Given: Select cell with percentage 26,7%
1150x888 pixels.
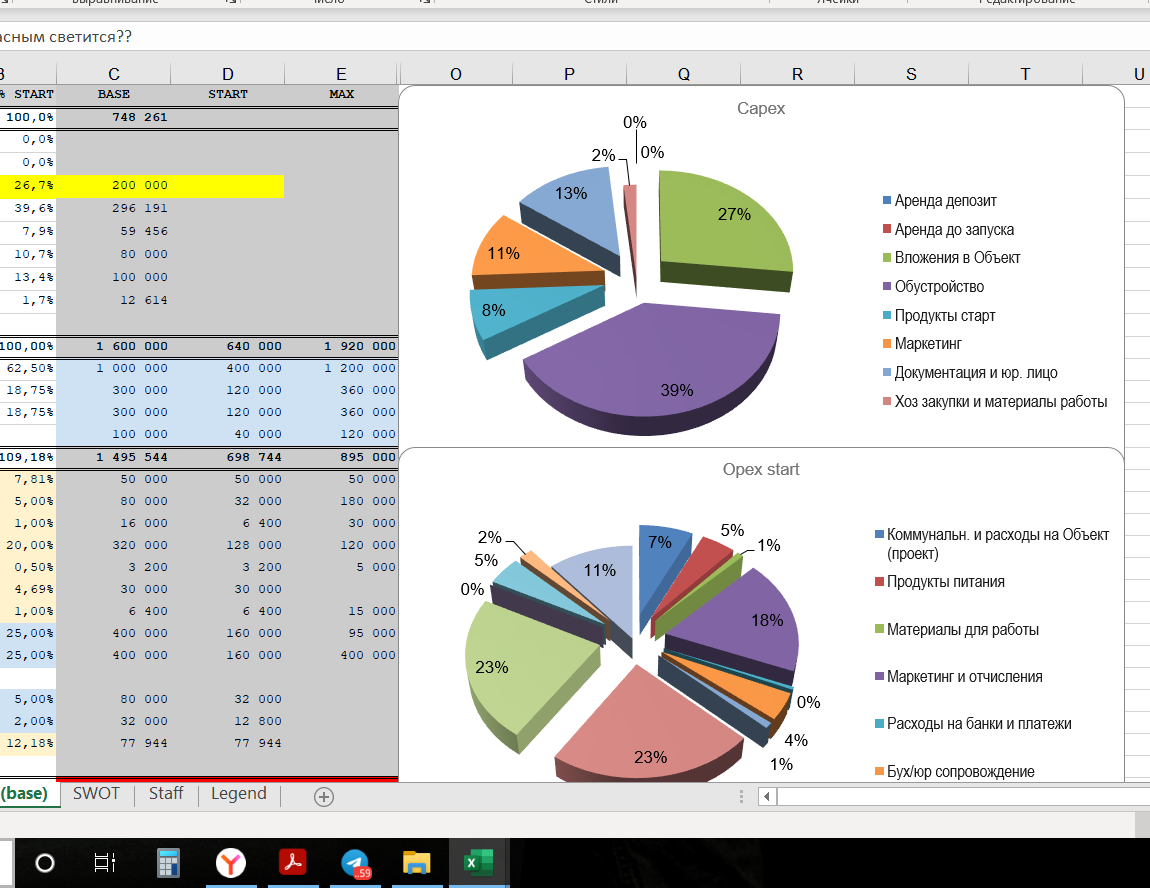Looking at the screenshot, I should (28, 186).
